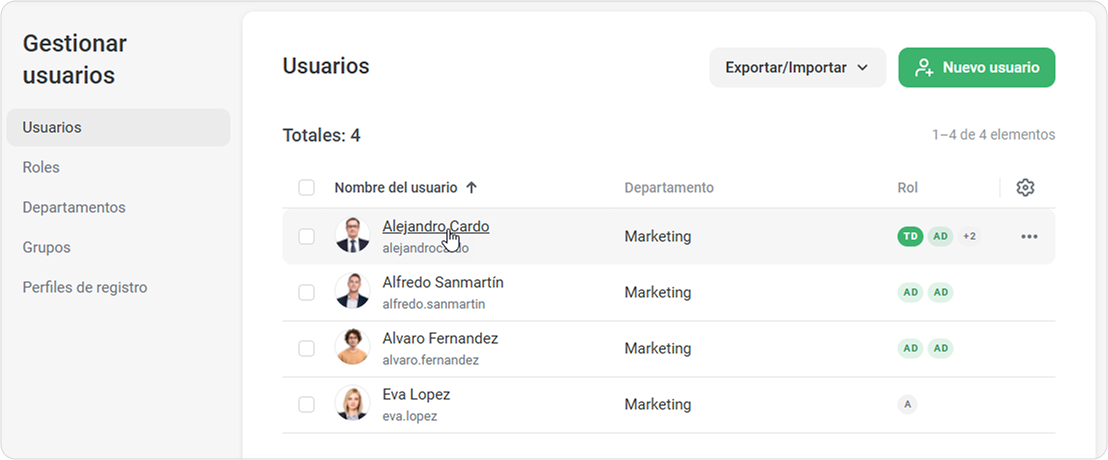
Task: Click Eva Lopez's profile avatar
Action: [x=352, y=404]
